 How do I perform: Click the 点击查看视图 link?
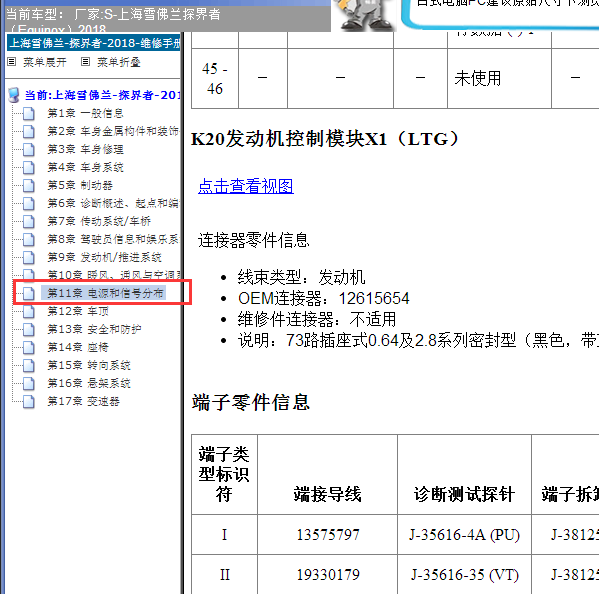pyautogui.click(x=246, y=186)
